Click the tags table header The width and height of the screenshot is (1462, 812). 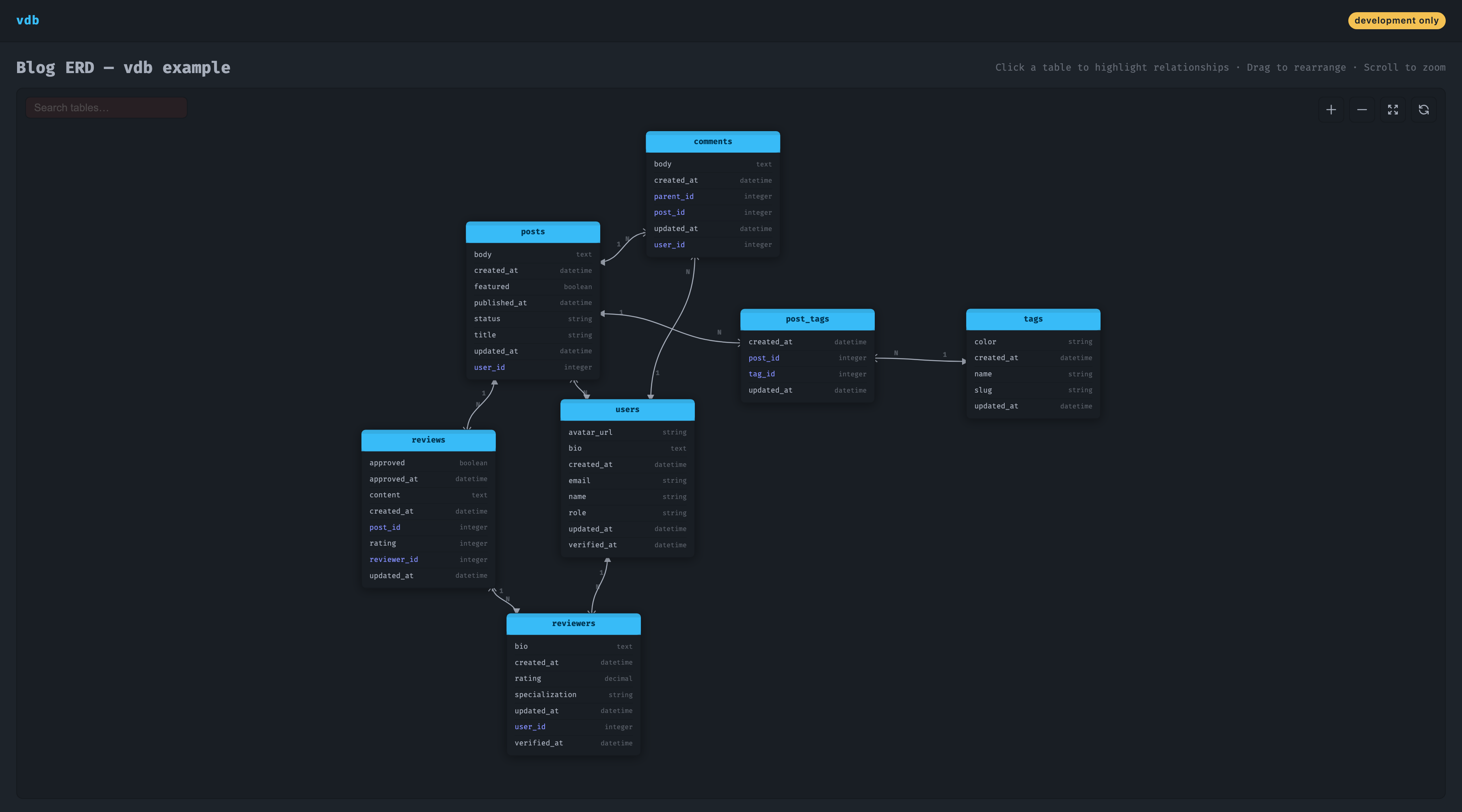point(1032,319)
